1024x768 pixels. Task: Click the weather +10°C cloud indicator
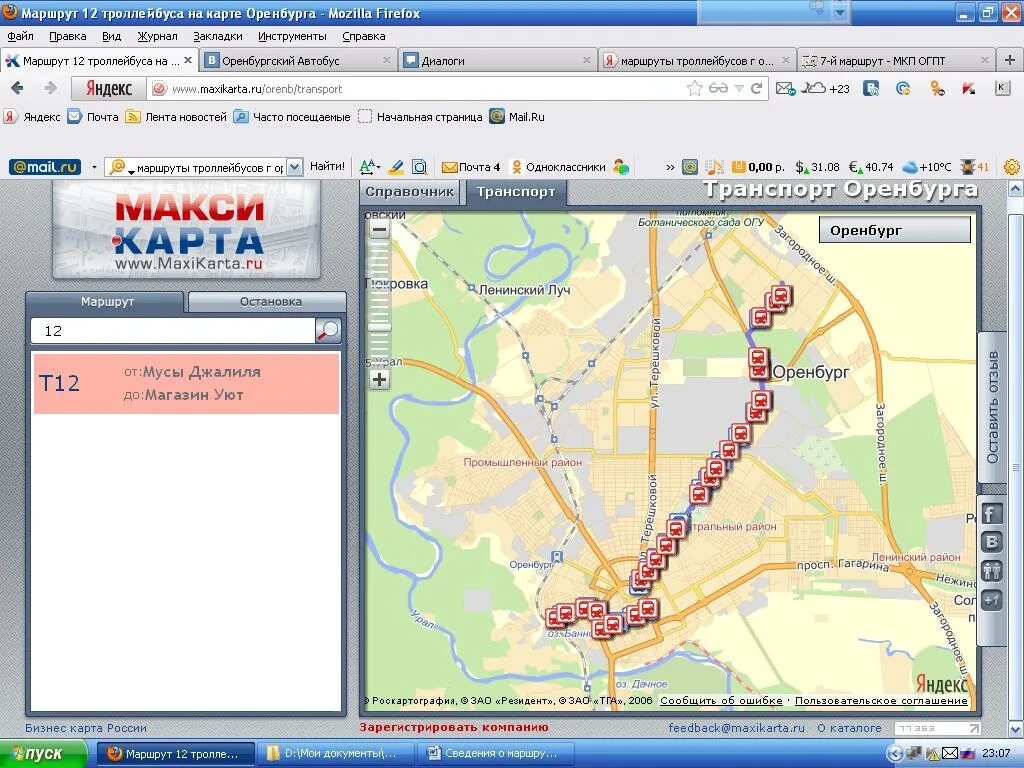click(x=926, y=167)
